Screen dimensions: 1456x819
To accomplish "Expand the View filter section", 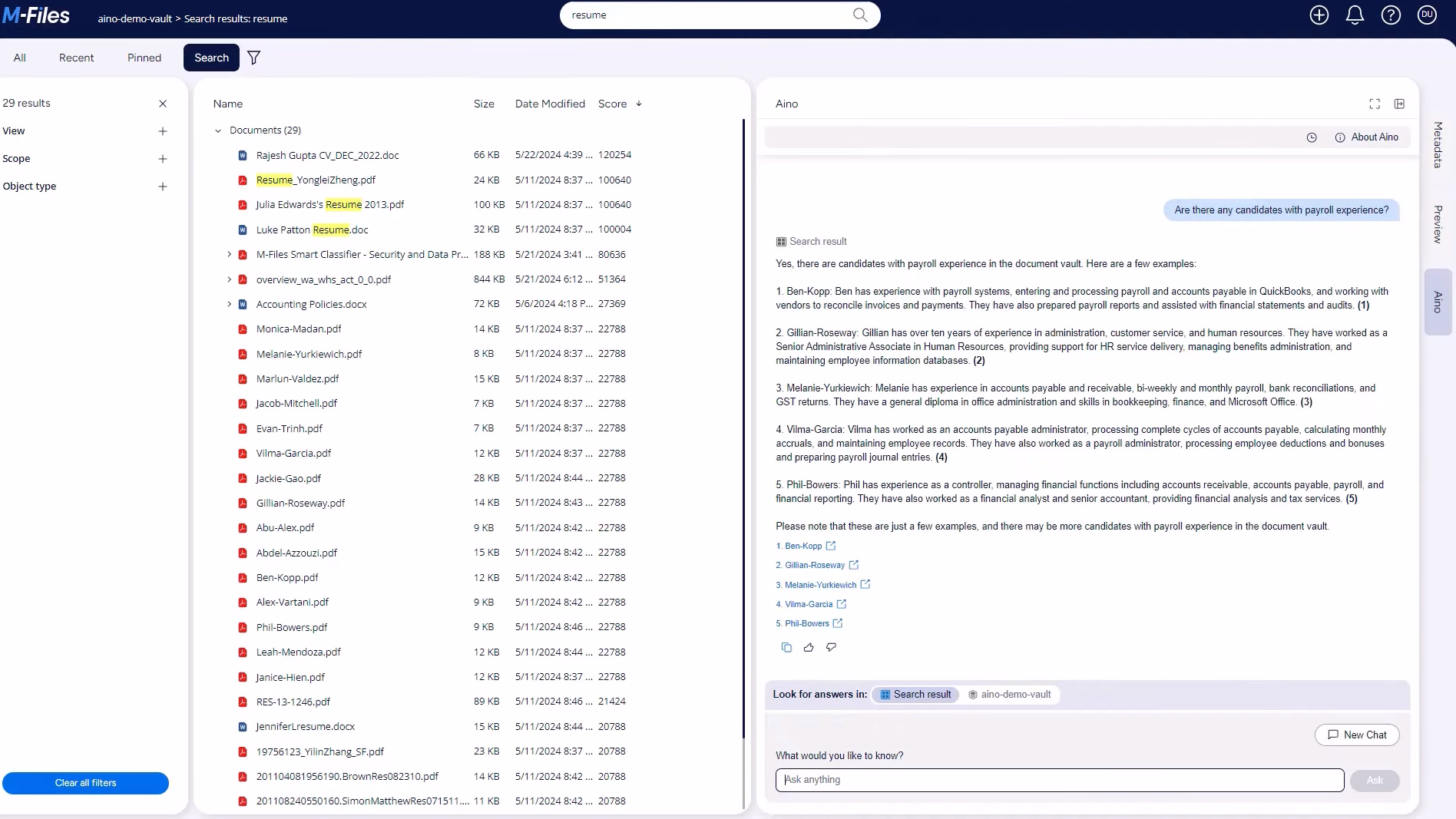I will (162, 131).
